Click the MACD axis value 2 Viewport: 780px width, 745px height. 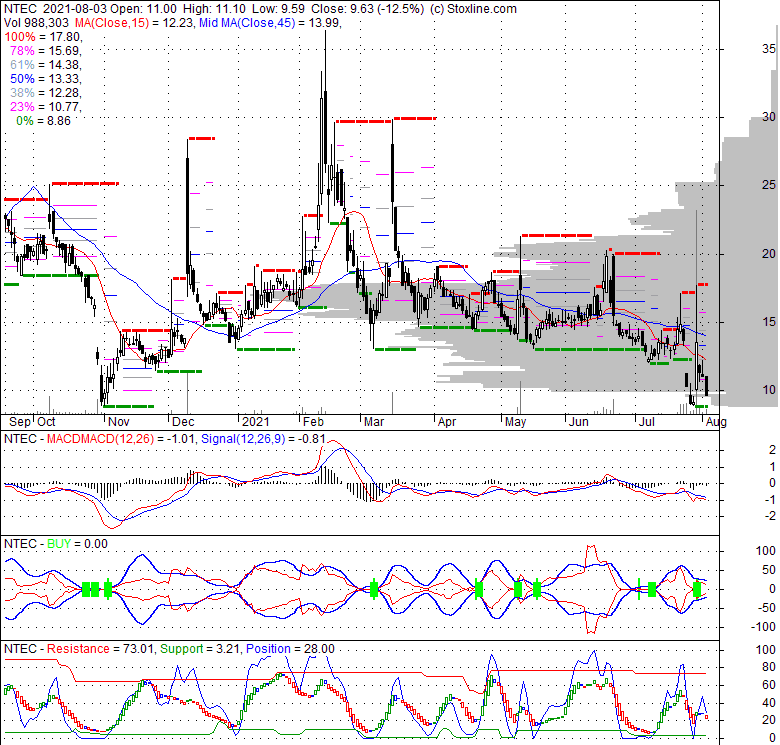[772, 450]
